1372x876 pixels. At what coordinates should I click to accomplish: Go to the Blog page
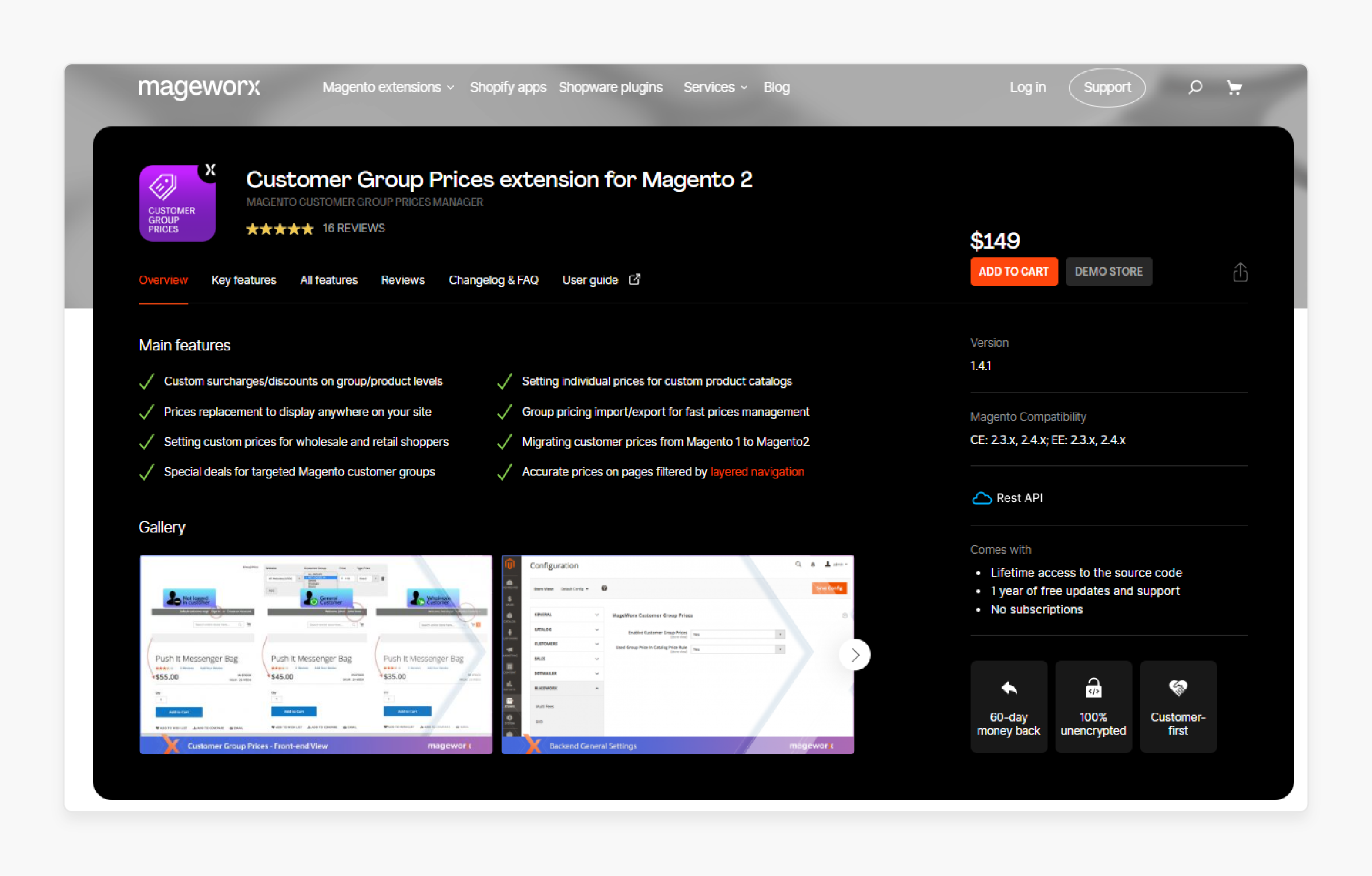(x=776, y=87)
